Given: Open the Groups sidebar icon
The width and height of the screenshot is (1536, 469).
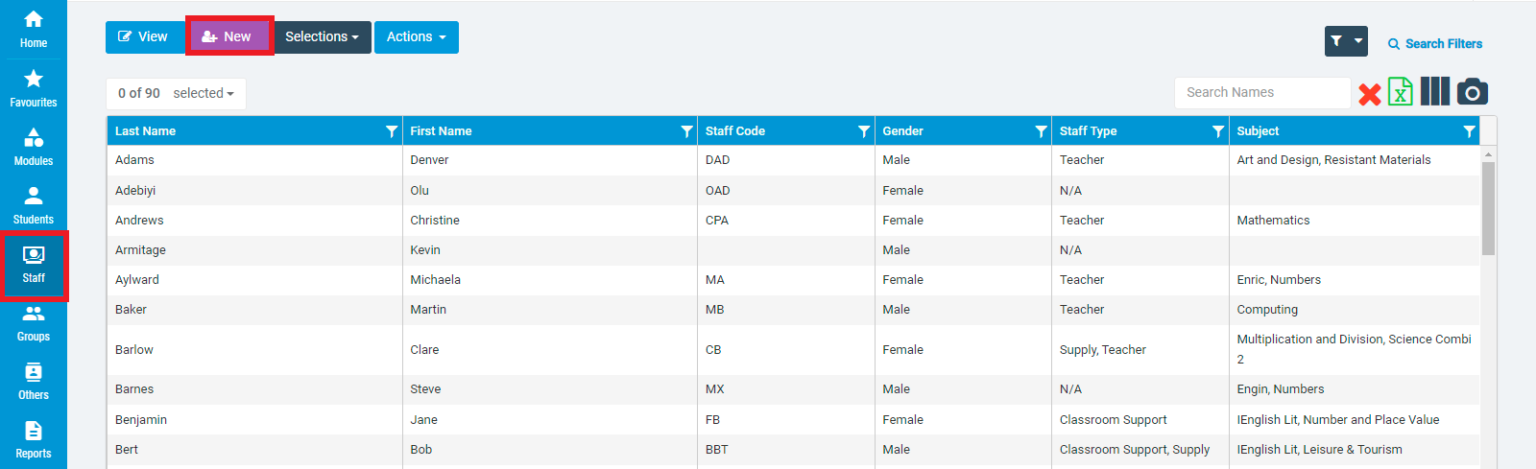Looking at the screenshot, I should (x=33, y=322).
